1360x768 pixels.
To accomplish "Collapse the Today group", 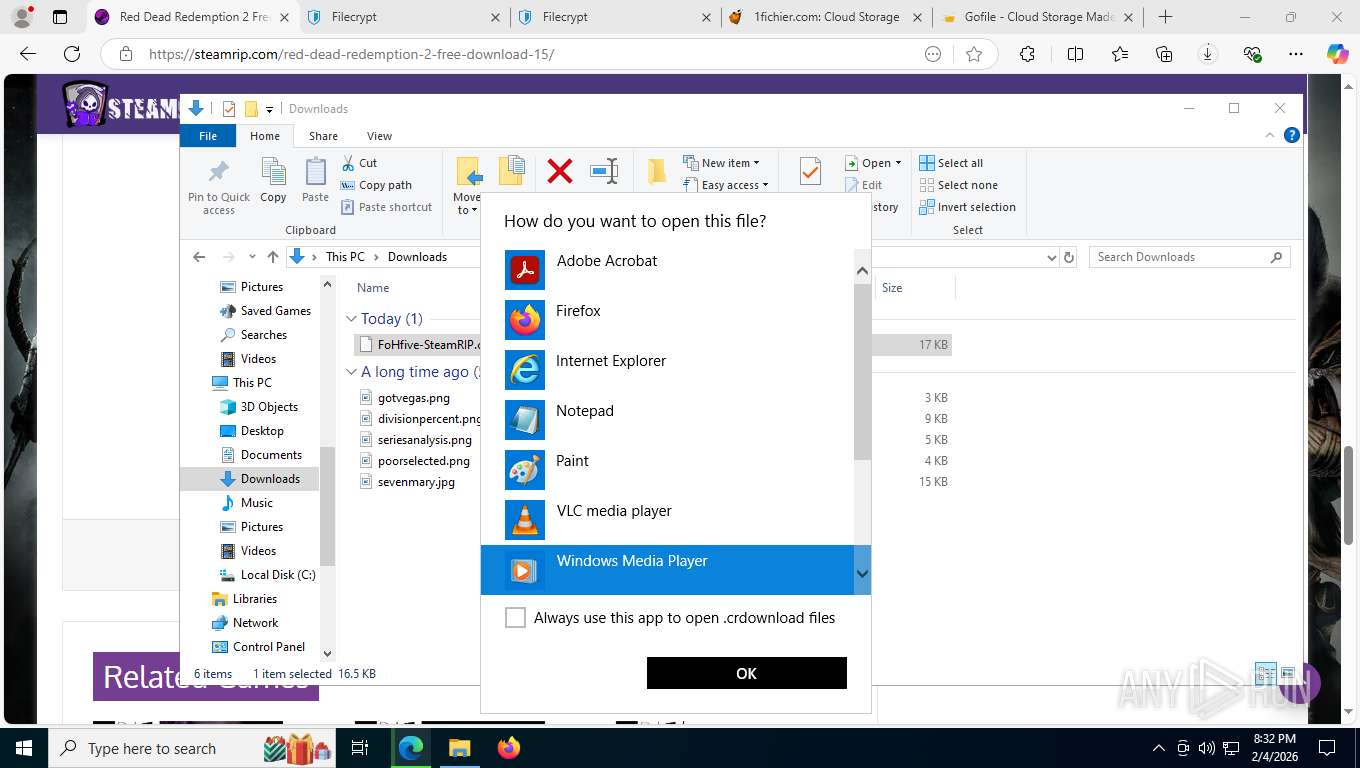I will point(351,319).
